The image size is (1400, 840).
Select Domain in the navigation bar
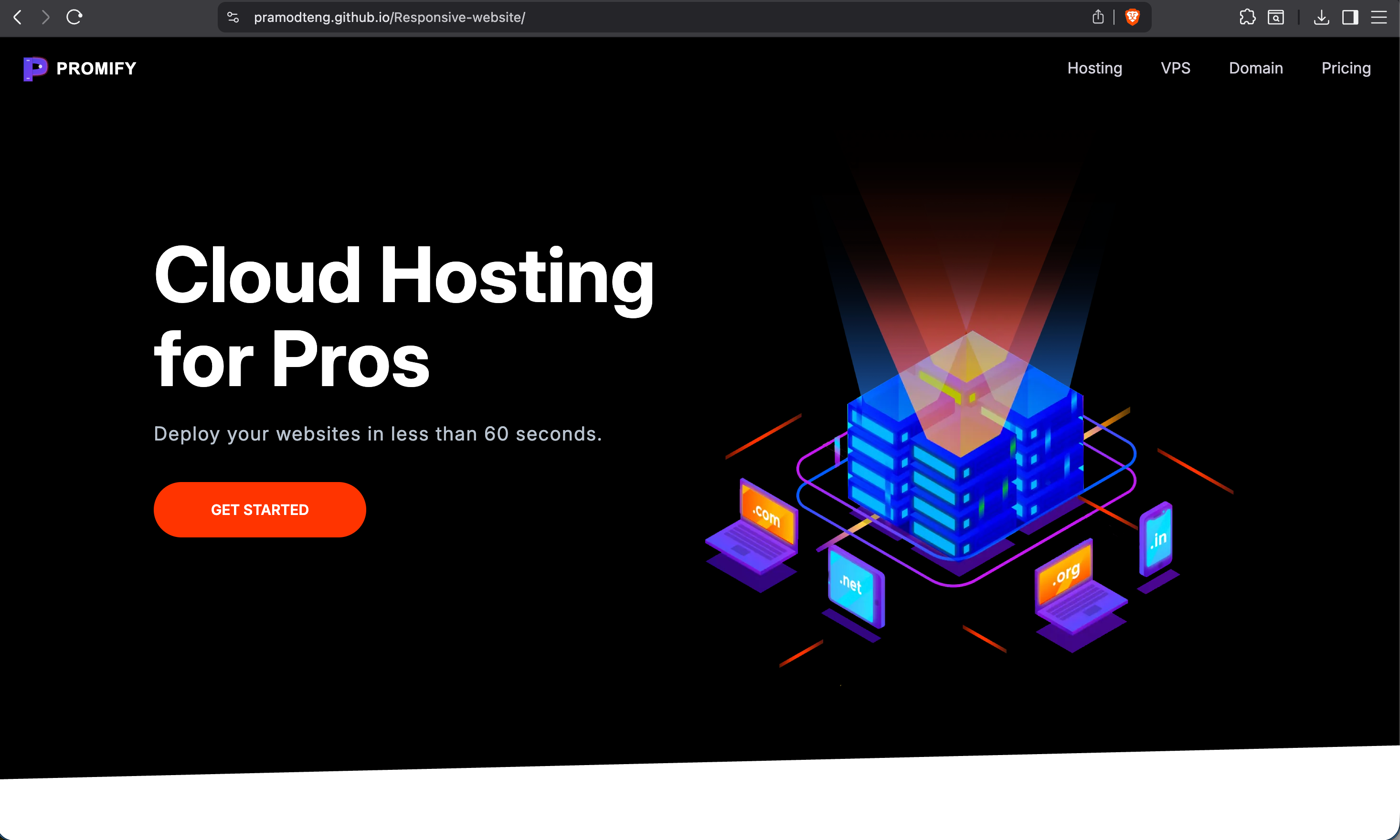click(1256, 68)
